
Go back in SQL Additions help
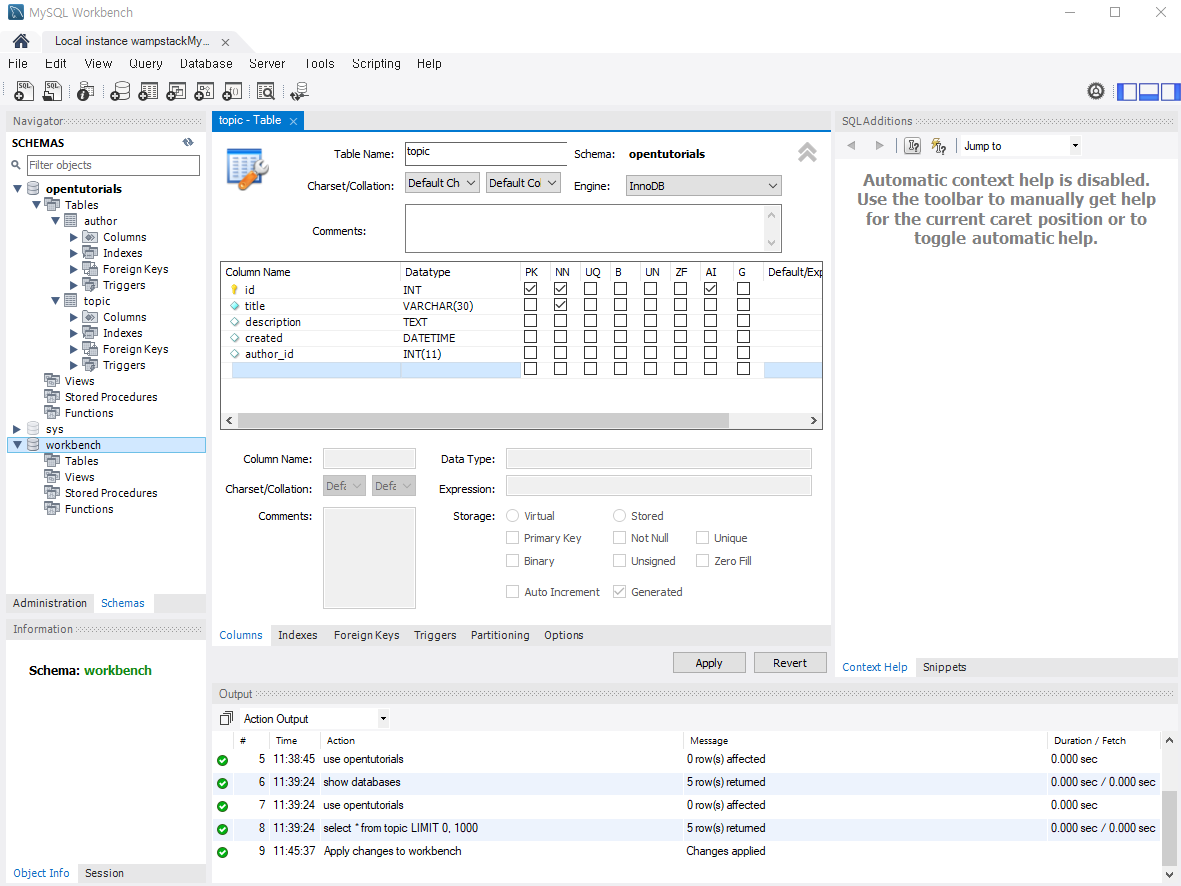[852, 145]
